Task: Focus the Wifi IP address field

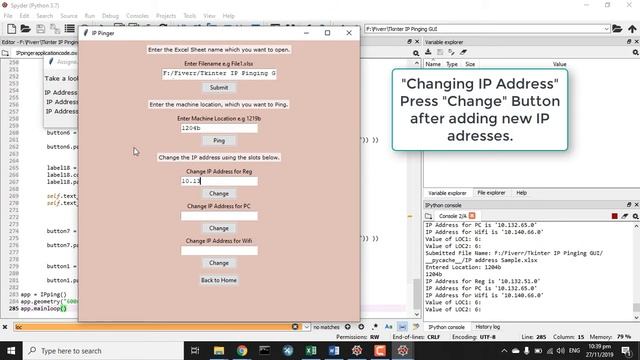Action: (219, 251)
